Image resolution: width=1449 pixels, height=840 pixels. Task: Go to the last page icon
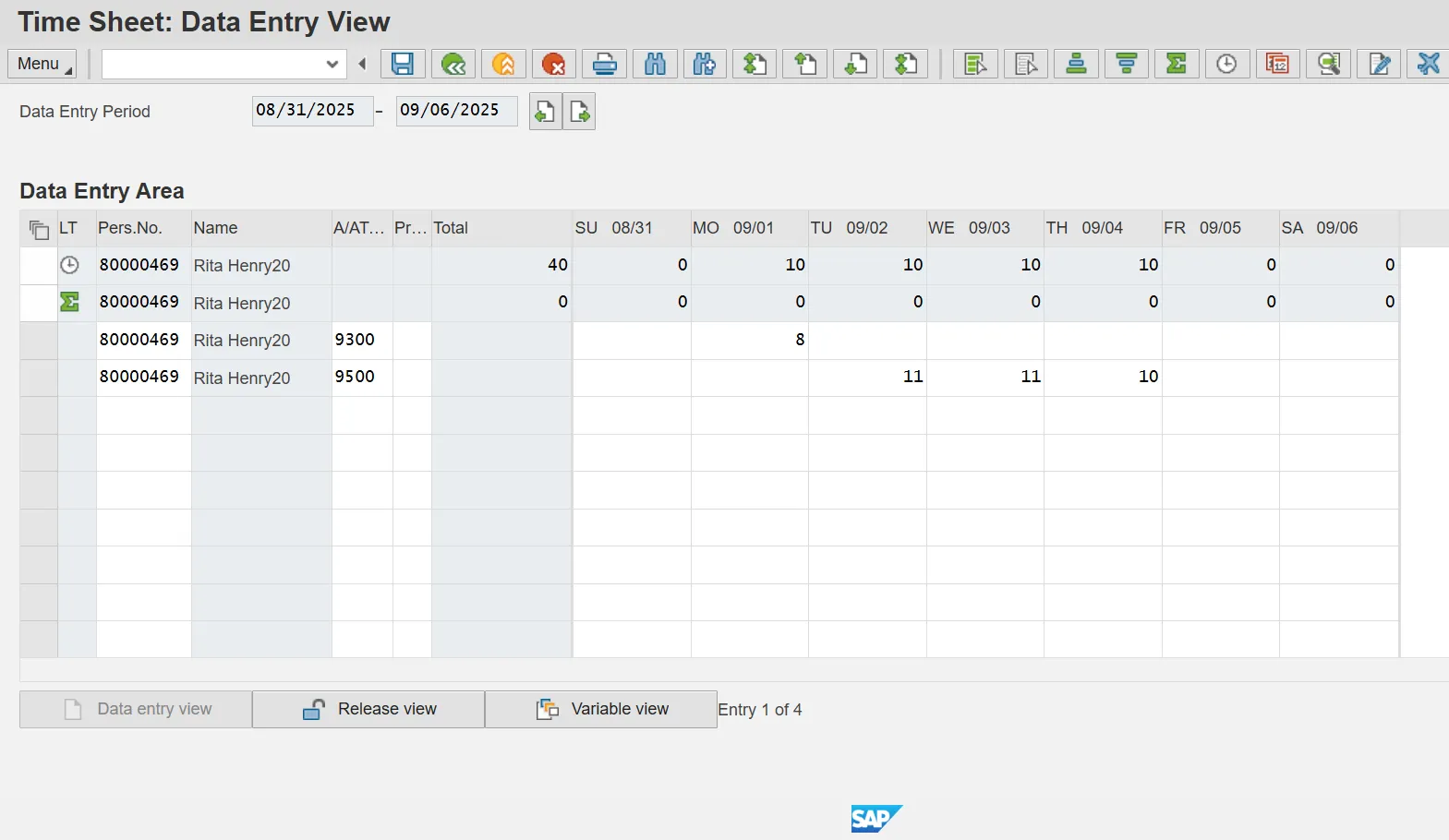906,64
